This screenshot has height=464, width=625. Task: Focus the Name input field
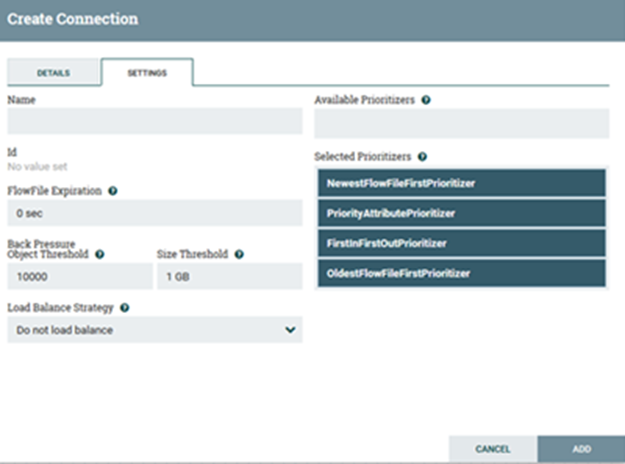(x=154, y=122)
